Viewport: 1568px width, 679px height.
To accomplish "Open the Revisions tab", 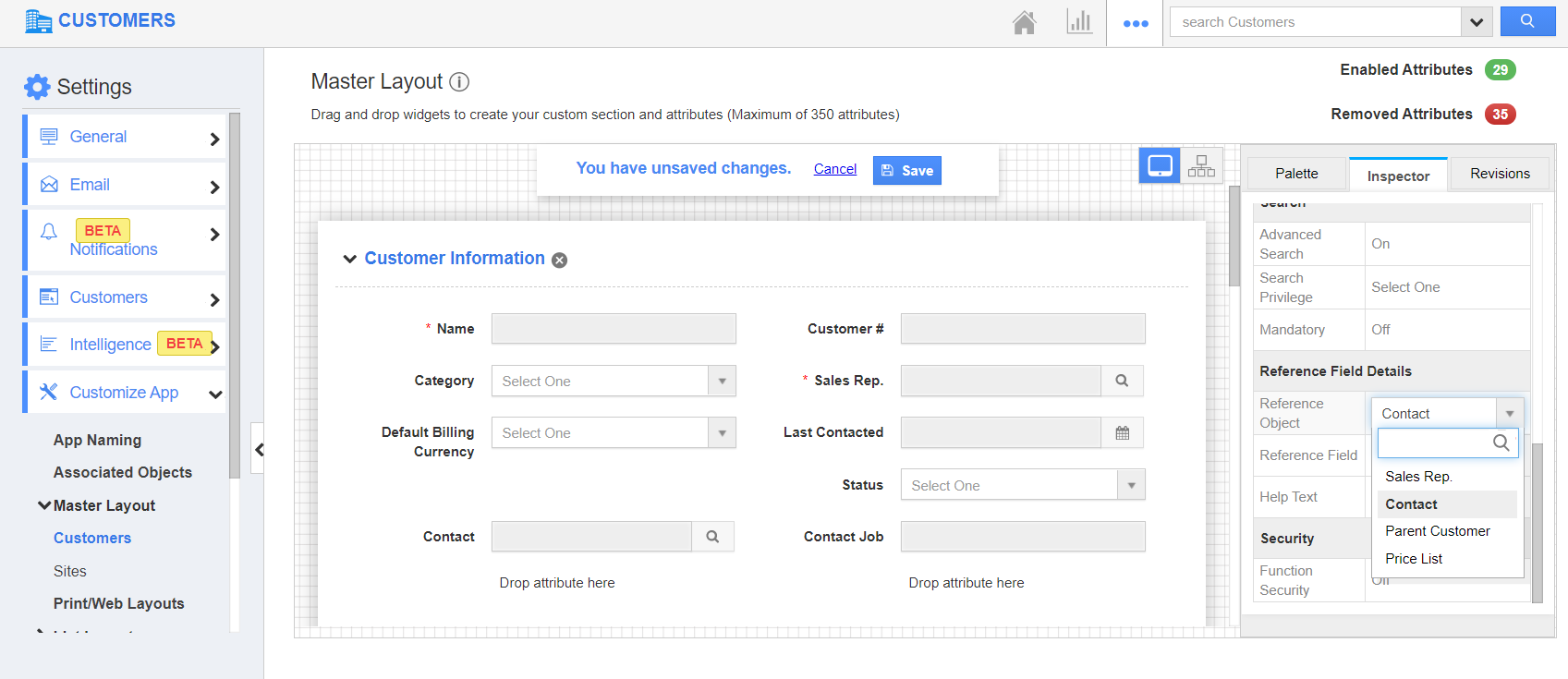I will 1499,174.
